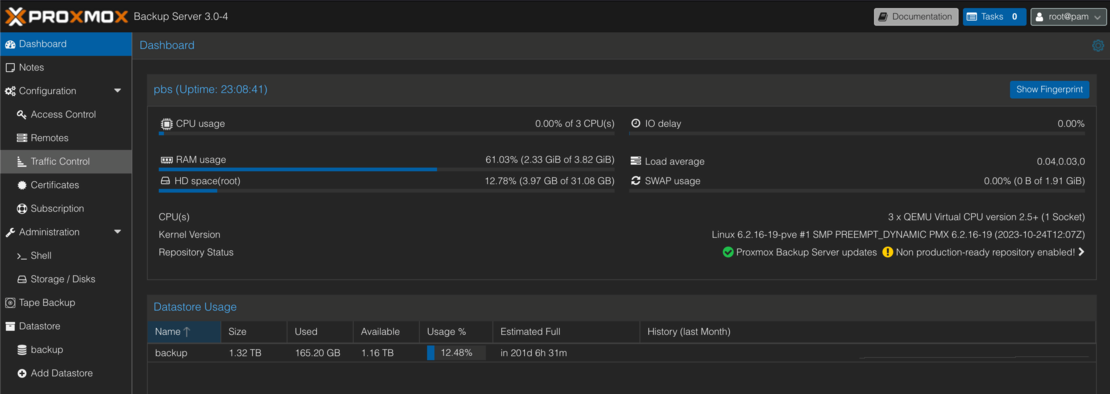Collapse the Configuration tree arrow
Viewport: 1110px width, 394px height.
click(118, 91)
